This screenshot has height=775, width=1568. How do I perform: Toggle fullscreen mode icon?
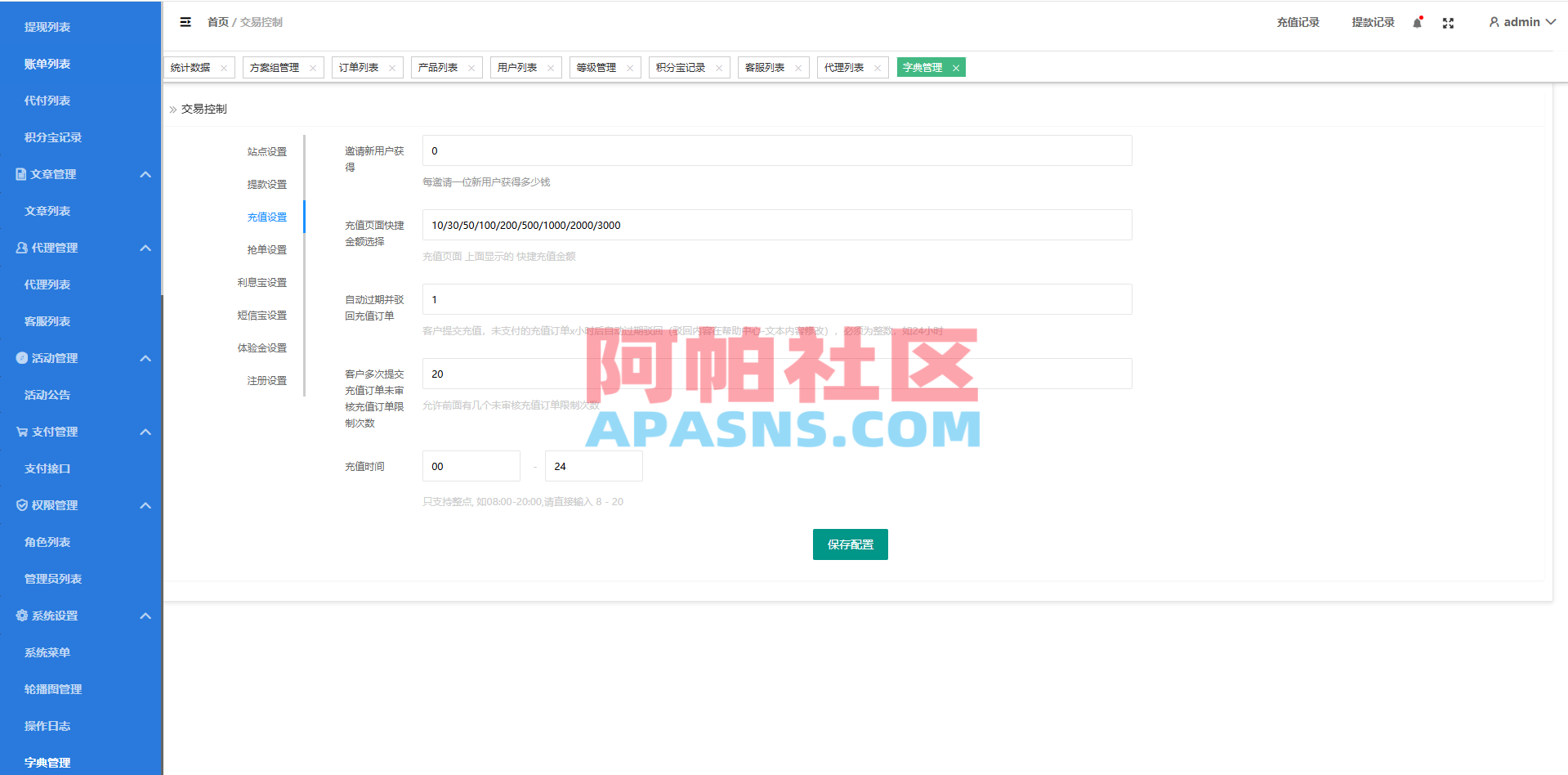coord(1448,23)
